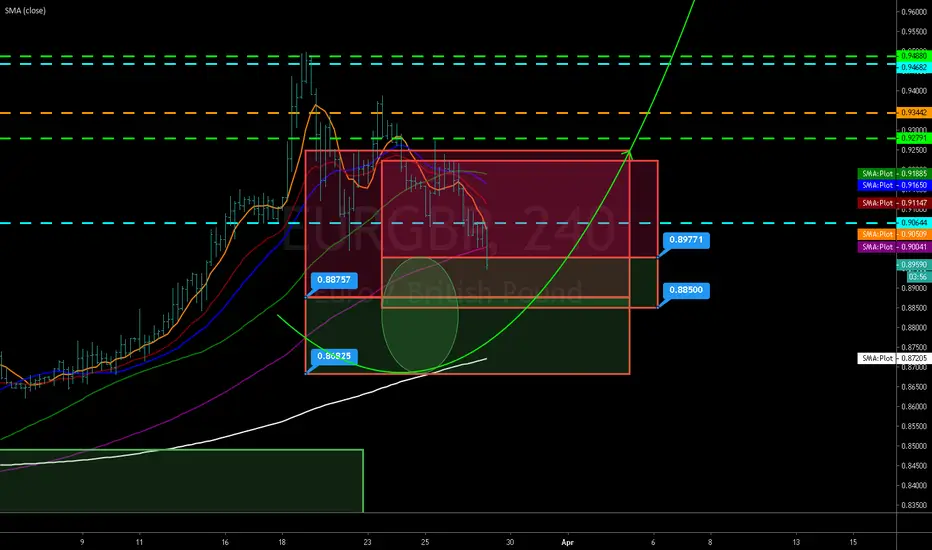Viewport: 932px width, 550px height.
Task: Click the SMA (close) indicator legend
Action: click(25, 11)
